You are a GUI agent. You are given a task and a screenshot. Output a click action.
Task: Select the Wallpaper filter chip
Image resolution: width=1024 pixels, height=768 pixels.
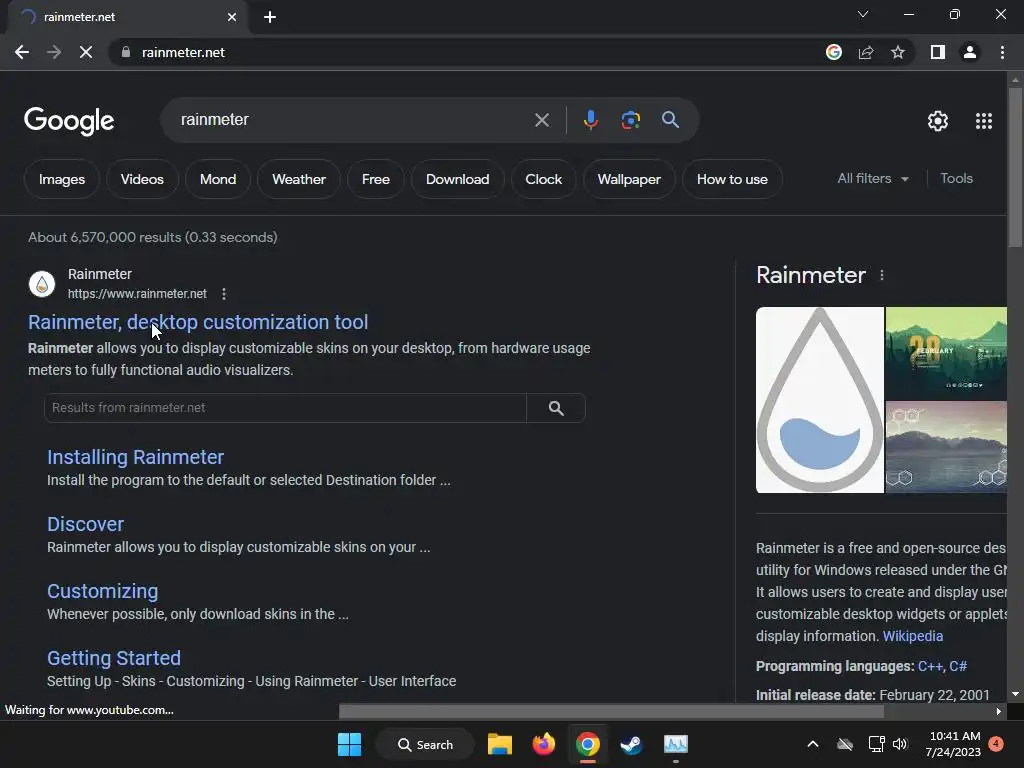629,179
